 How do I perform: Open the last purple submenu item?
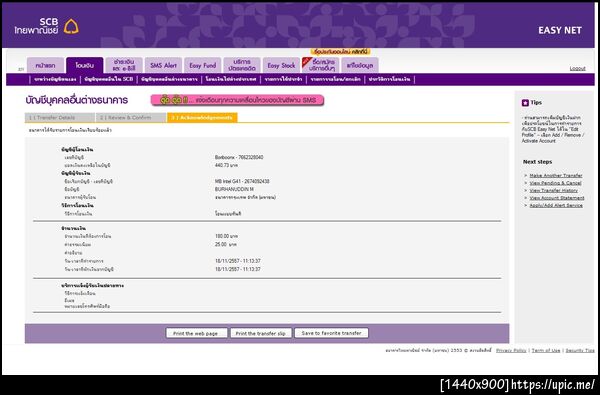pyautogui.click(x=389, y=79)
